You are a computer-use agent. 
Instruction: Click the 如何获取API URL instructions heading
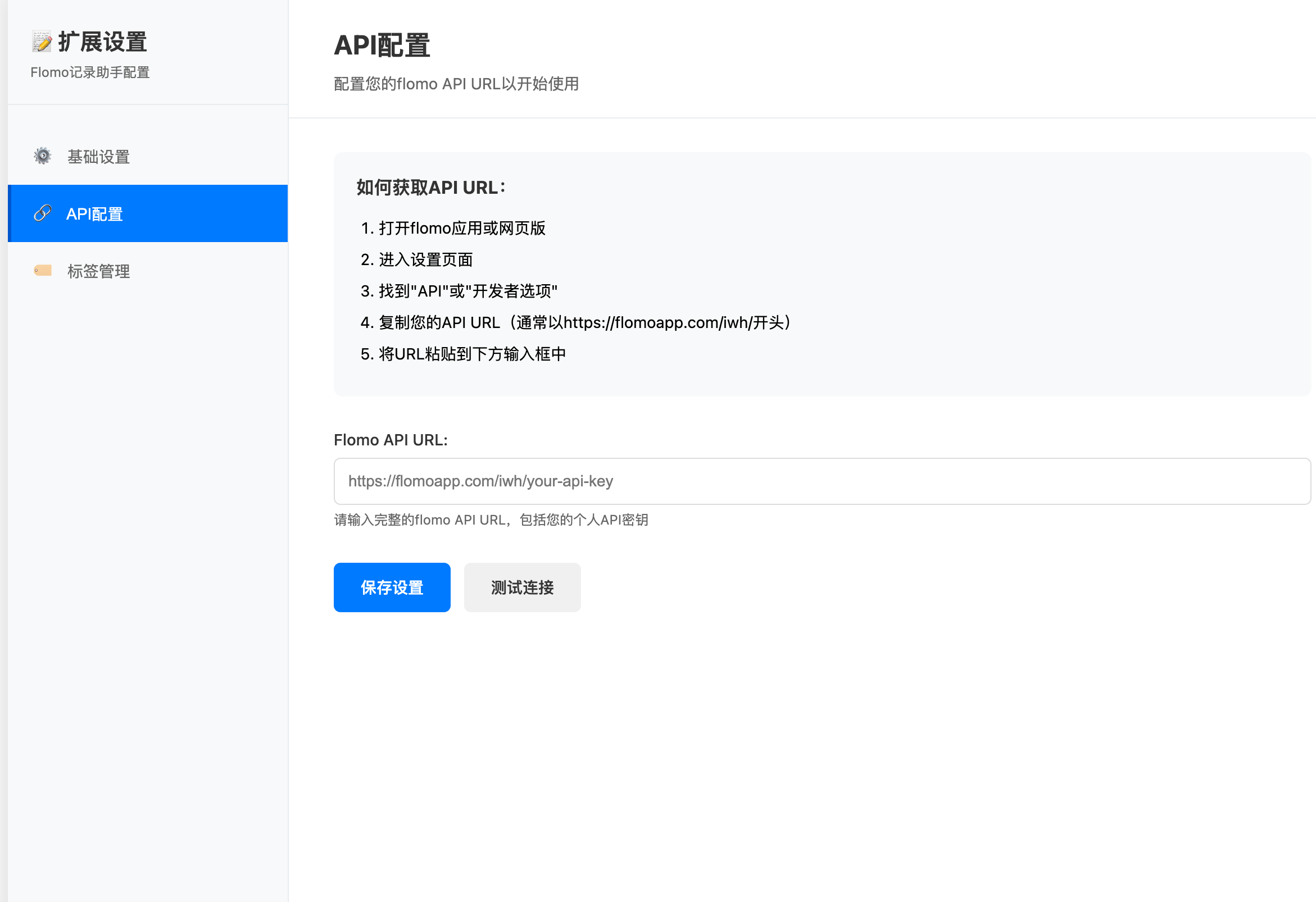click(x=430, y=187)
